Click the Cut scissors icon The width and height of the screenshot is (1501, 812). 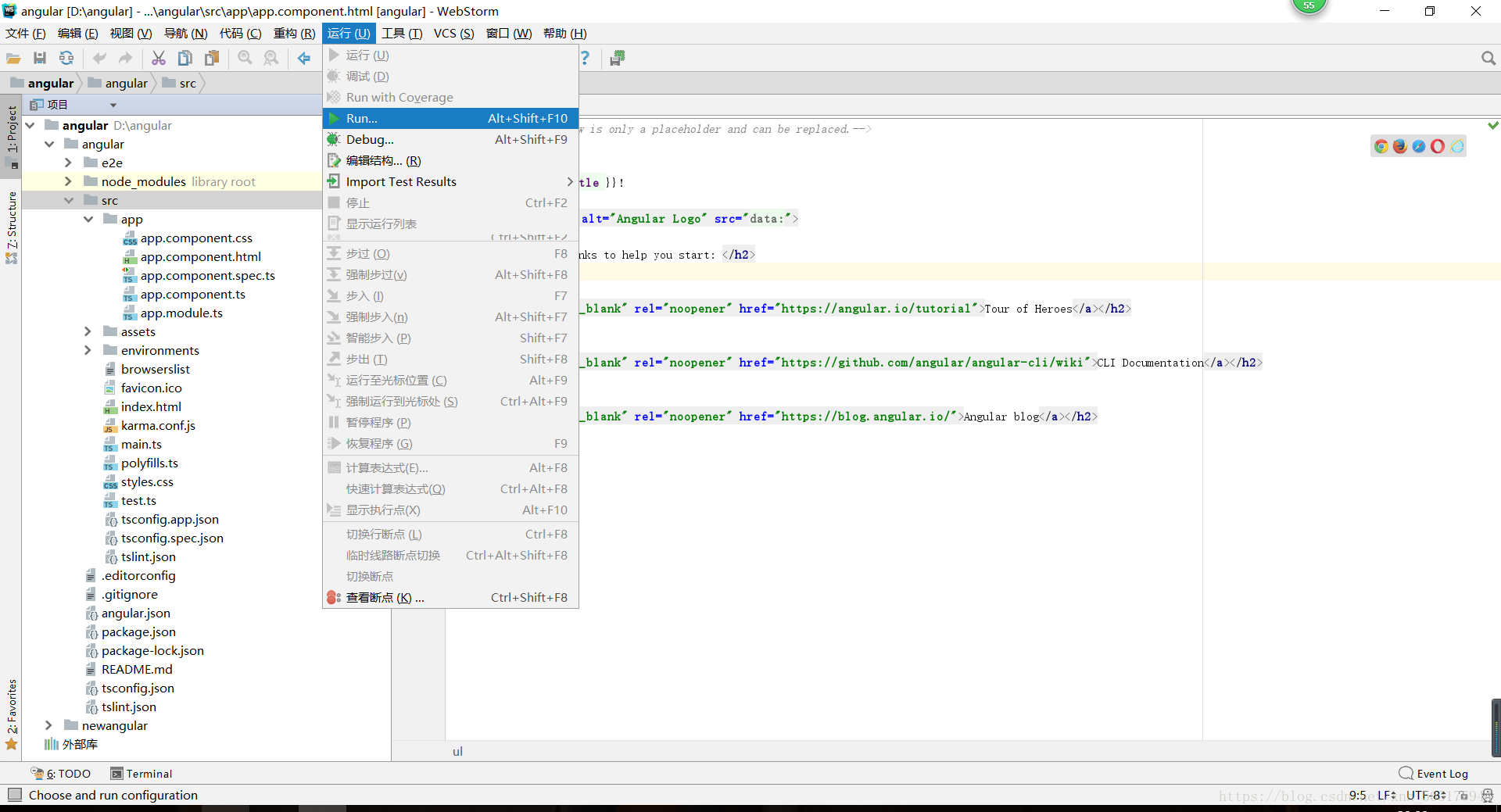click(159, 58)
